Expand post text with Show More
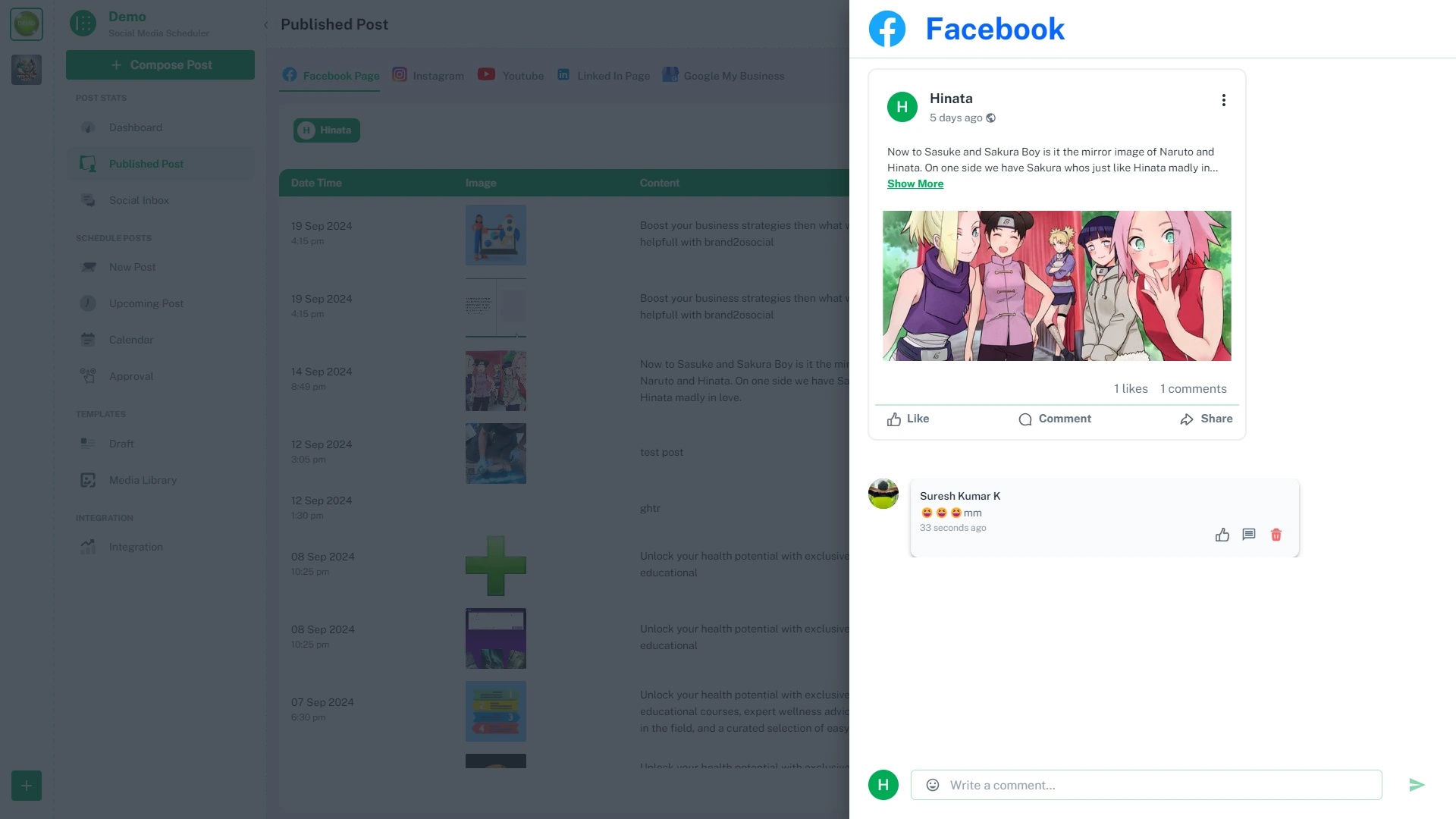This screenshot has width=1456, height=819. [915, 184]
